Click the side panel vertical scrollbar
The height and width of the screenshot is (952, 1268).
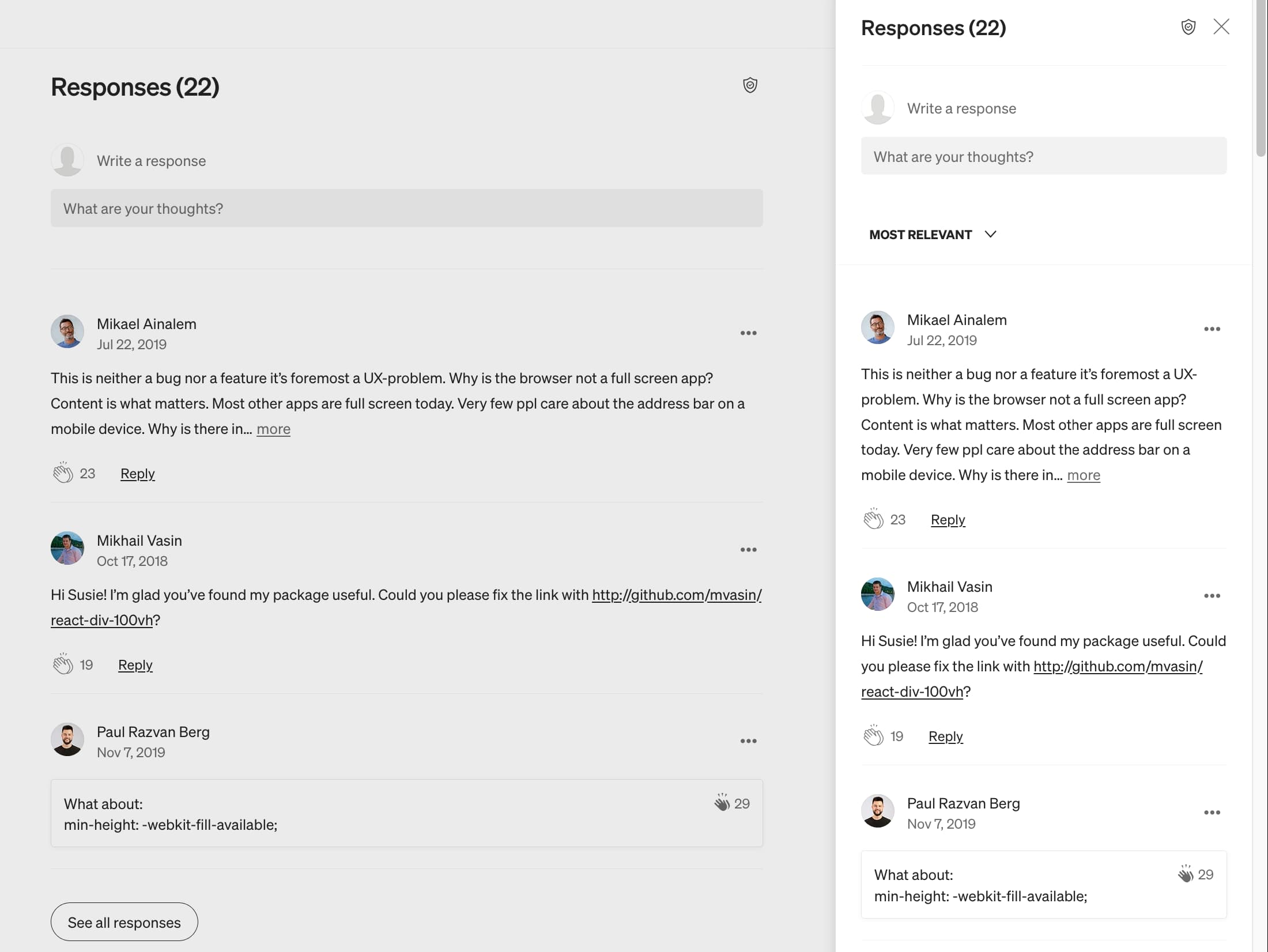(x=1261, y=78)
